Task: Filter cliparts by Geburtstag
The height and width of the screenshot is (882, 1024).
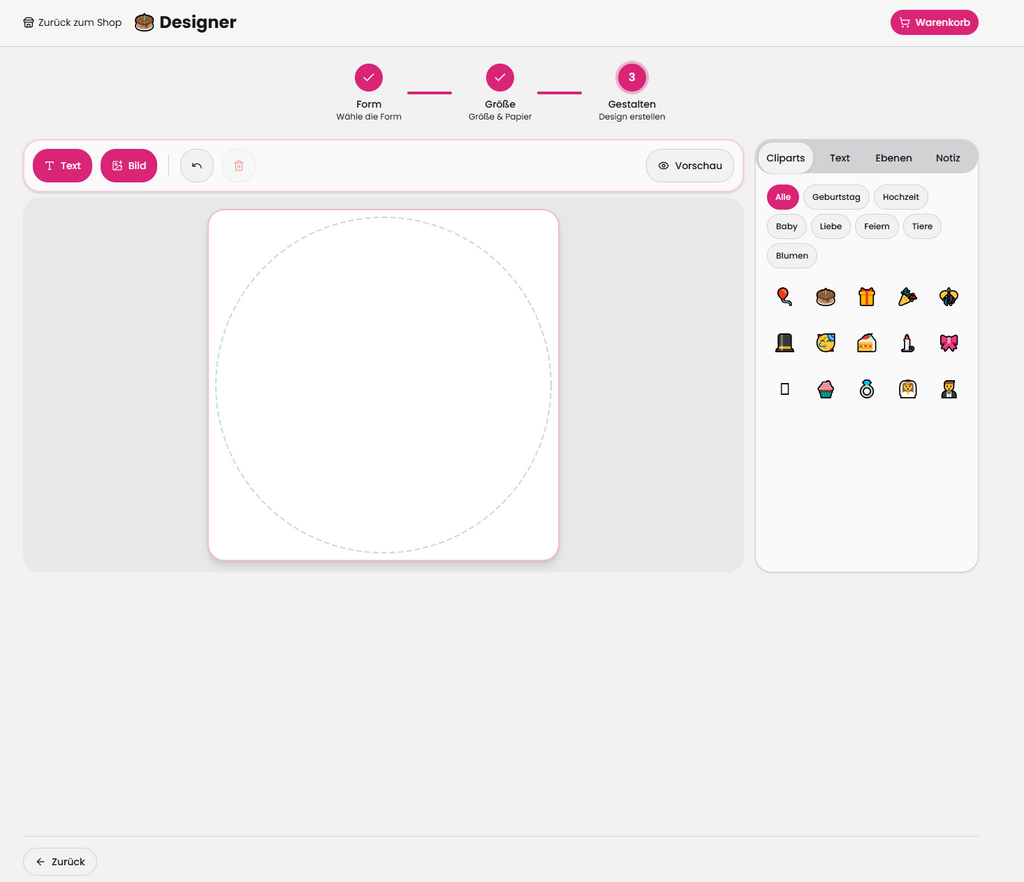Action: [x=836, y=197]
